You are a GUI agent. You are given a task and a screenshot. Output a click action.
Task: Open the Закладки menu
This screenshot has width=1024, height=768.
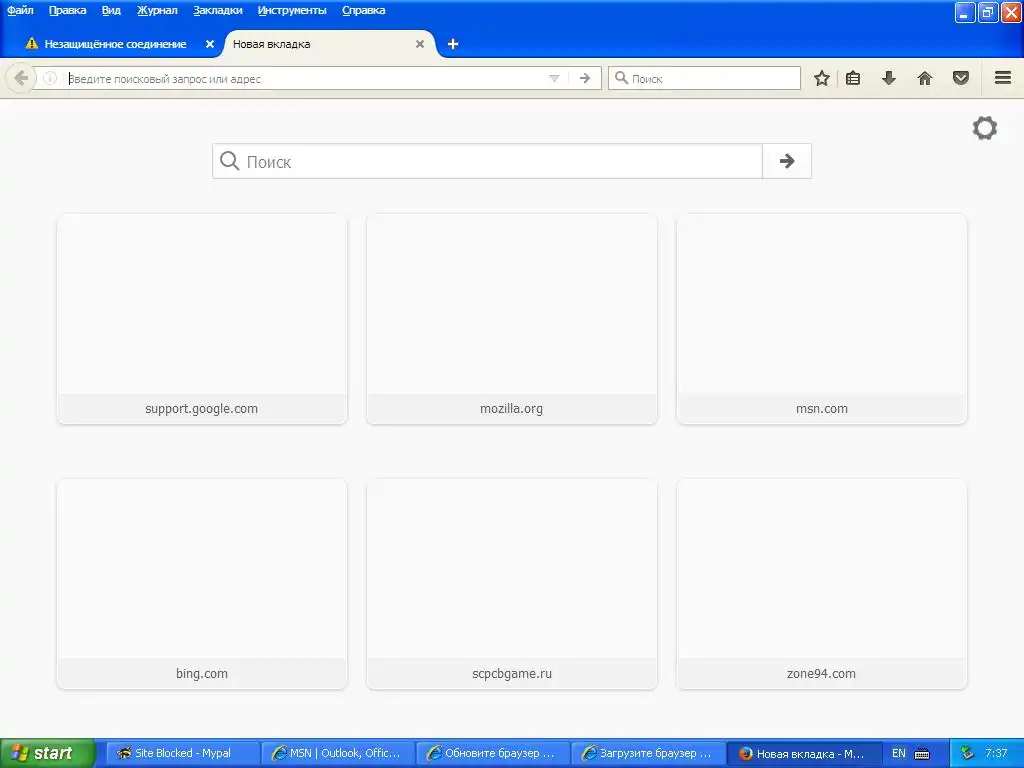click(217, 10)
